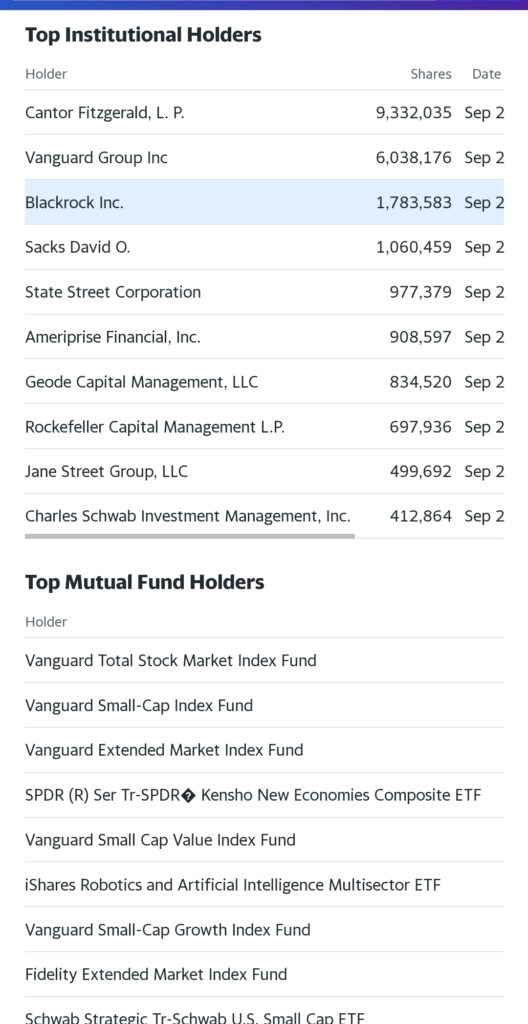Screen dimensions: 528x1024
Task: Select the SPDR Kensho New Economies Composite ETF
Action: click(x=264, y=795)
